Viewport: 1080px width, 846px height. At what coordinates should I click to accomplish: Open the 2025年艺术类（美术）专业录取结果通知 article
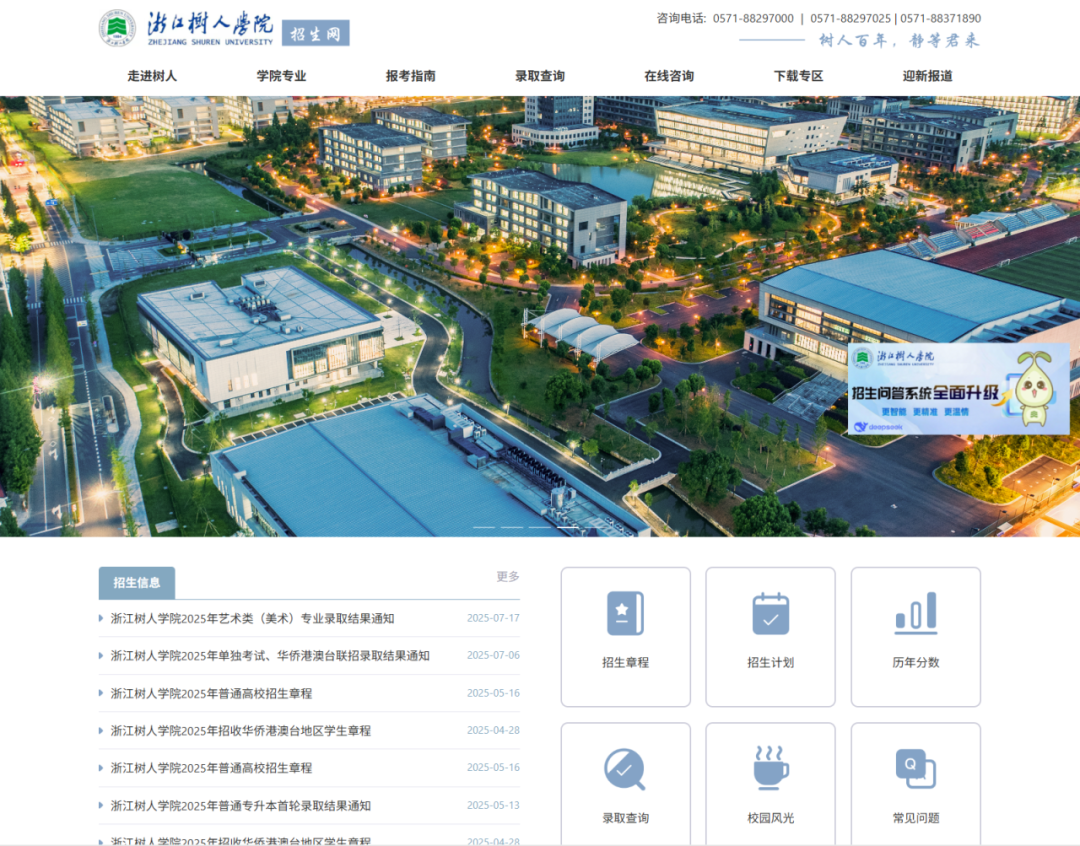tap(253, 619)
